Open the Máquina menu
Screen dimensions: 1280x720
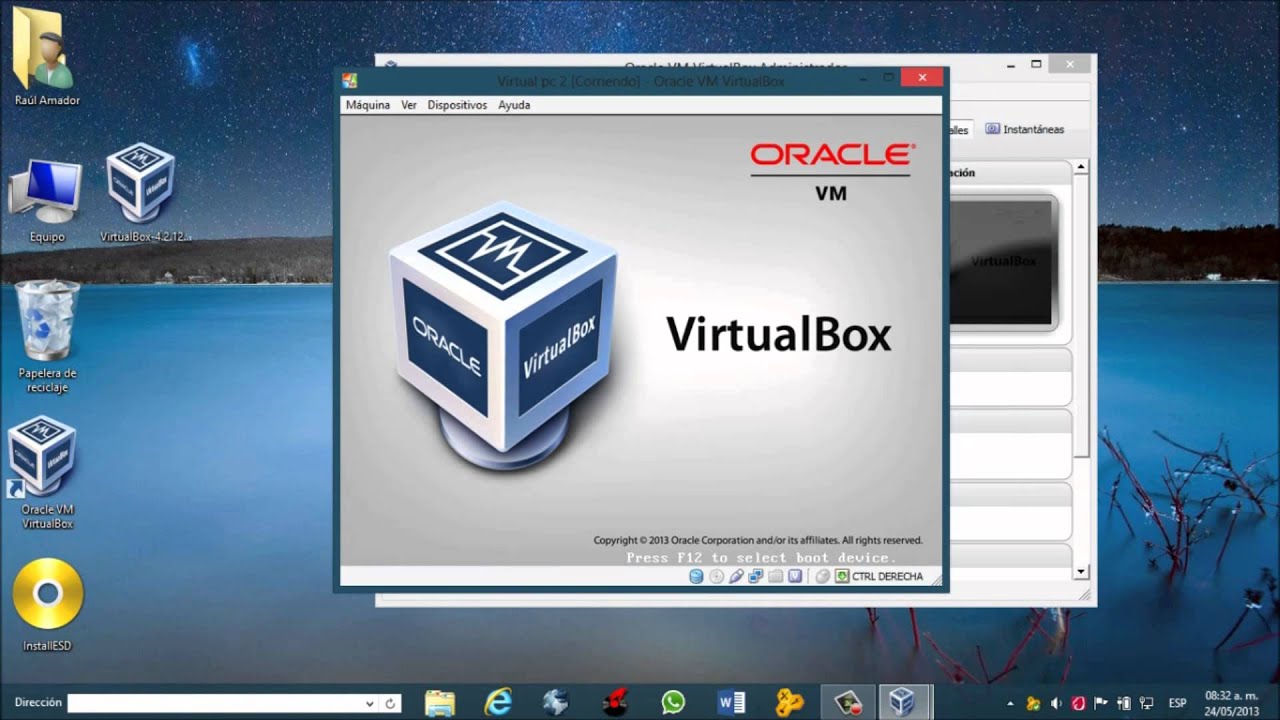(367, 105)
